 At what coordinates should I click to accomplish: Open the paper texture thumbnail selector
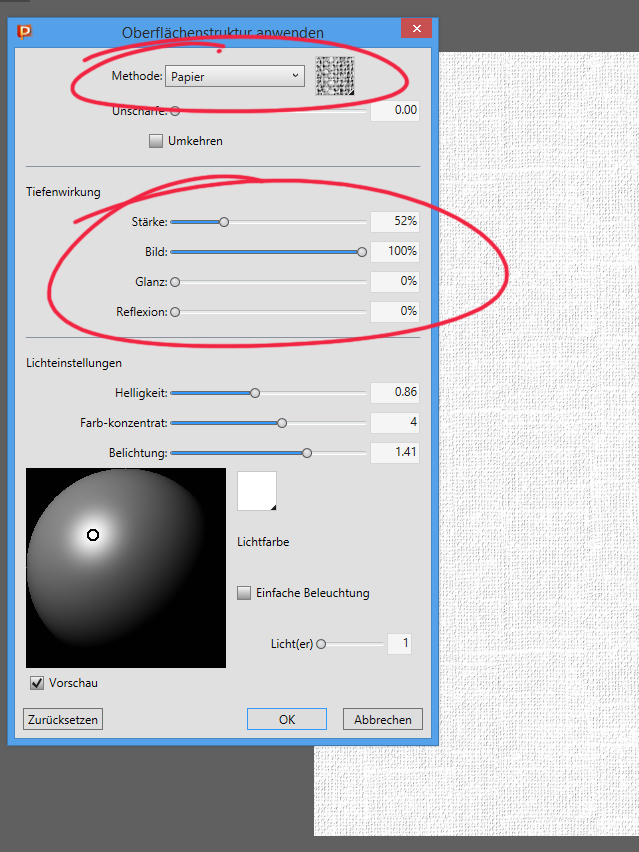coord(335,76)
